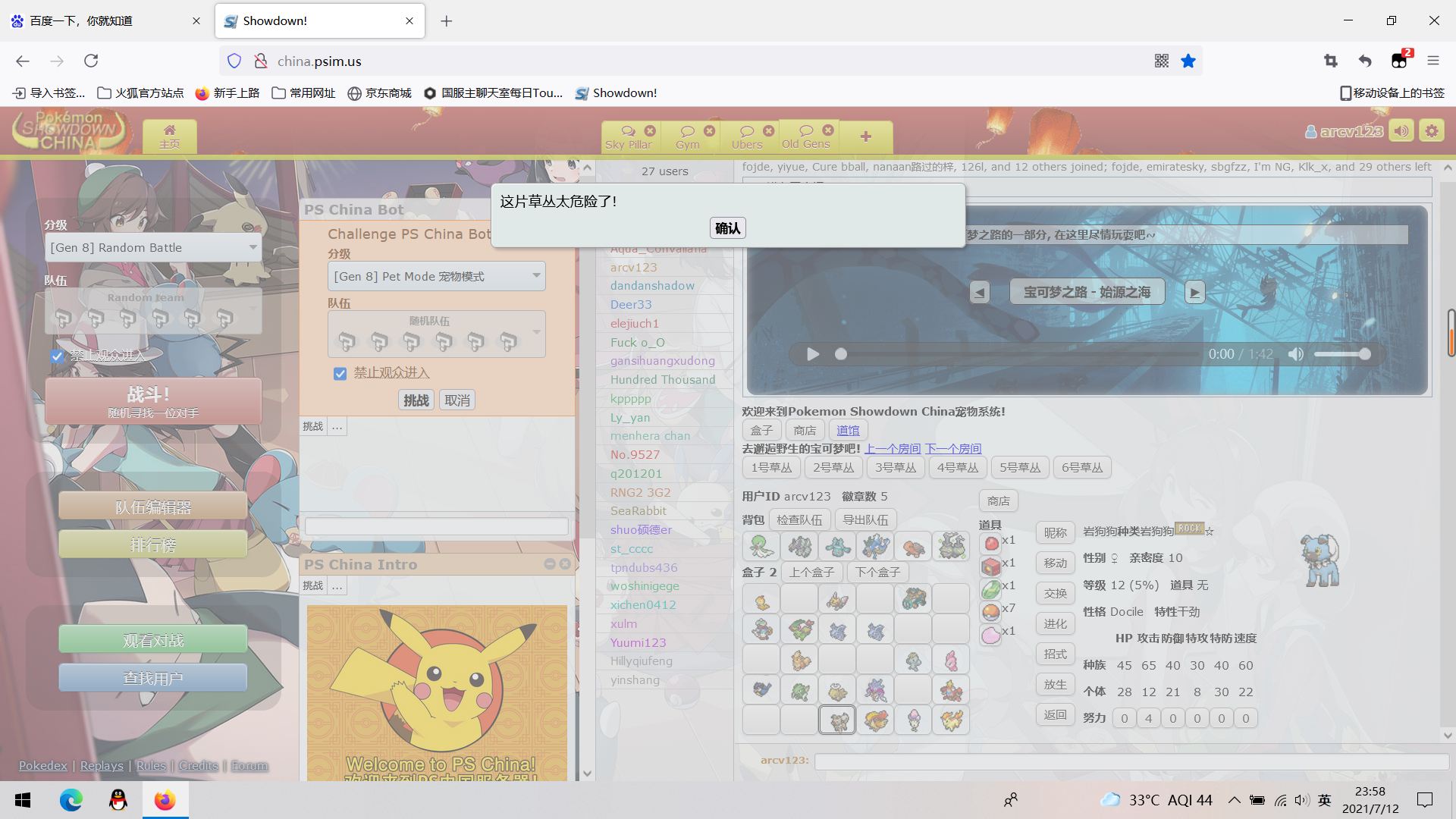Go to 上个盒子 previous box
1456x819 pixels.
pyautogui.click(x=811, y=573)
